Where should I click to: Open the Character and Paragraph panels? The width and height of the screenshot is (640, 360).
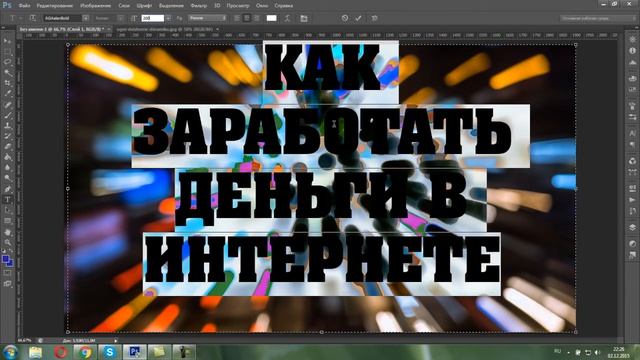pos(304,18)
